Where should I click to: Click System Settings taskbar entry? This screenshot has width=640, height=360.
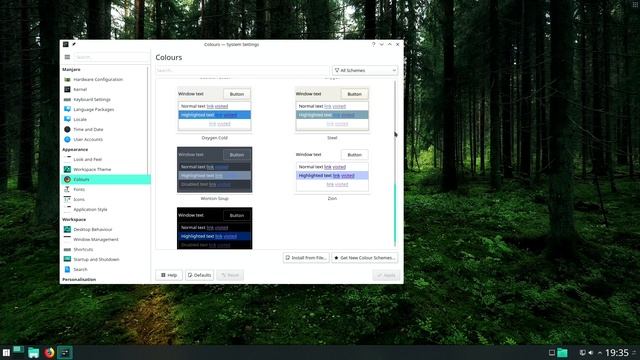point(64,353)
